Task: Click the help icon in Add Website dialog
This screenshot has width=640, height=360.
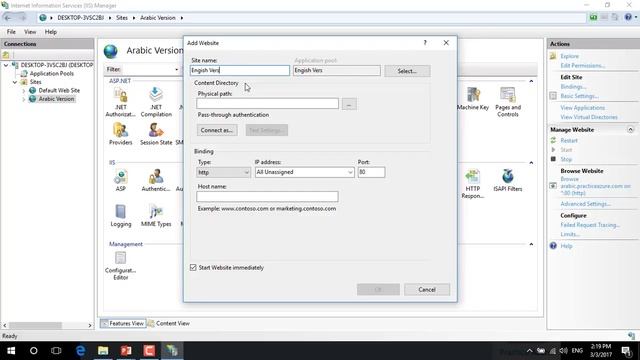Action: pyautogui.click(x=425, y=42)
